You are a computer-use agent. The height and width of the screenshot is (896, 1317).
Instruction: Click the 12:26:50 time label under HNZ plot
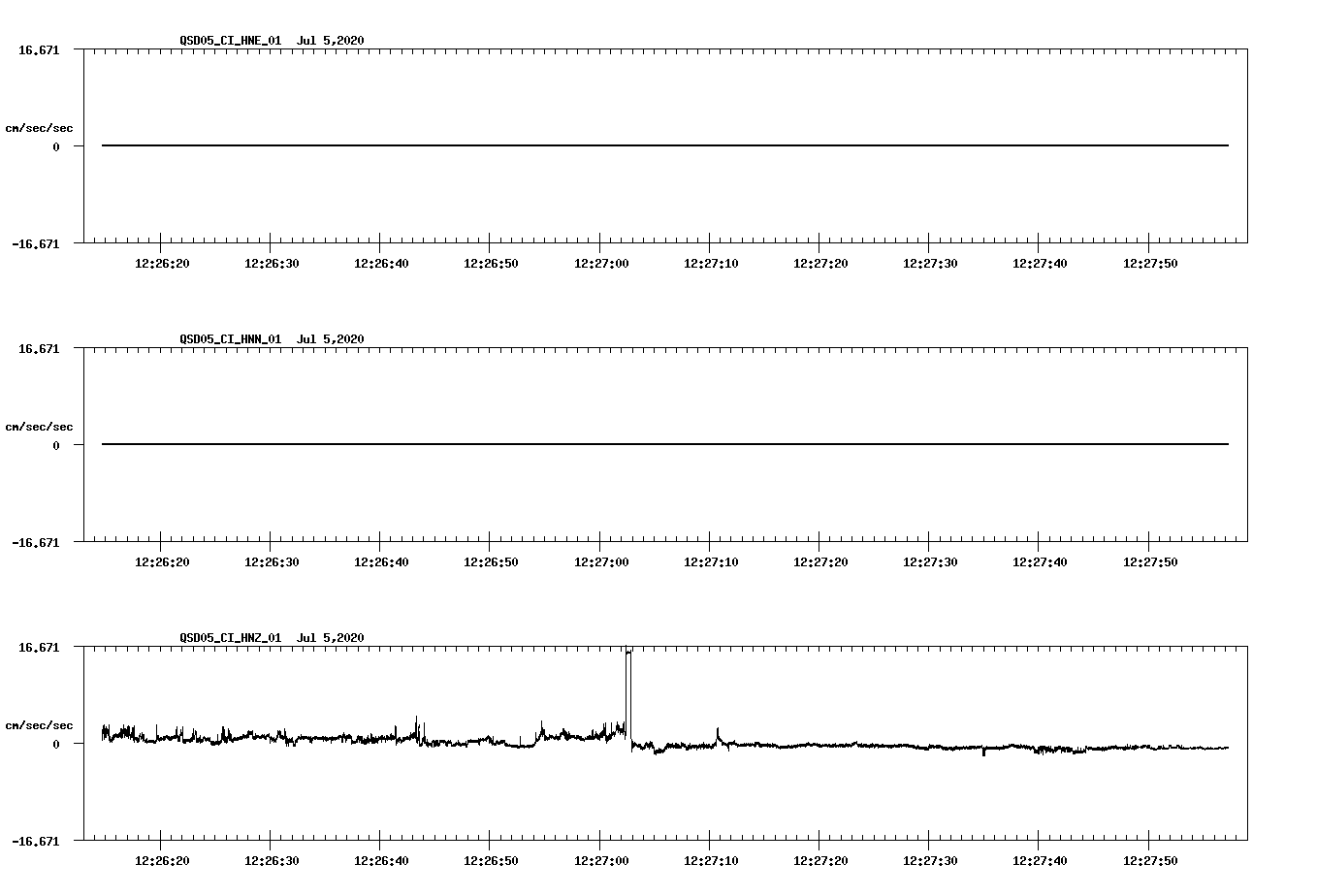(x=491, y=861)
